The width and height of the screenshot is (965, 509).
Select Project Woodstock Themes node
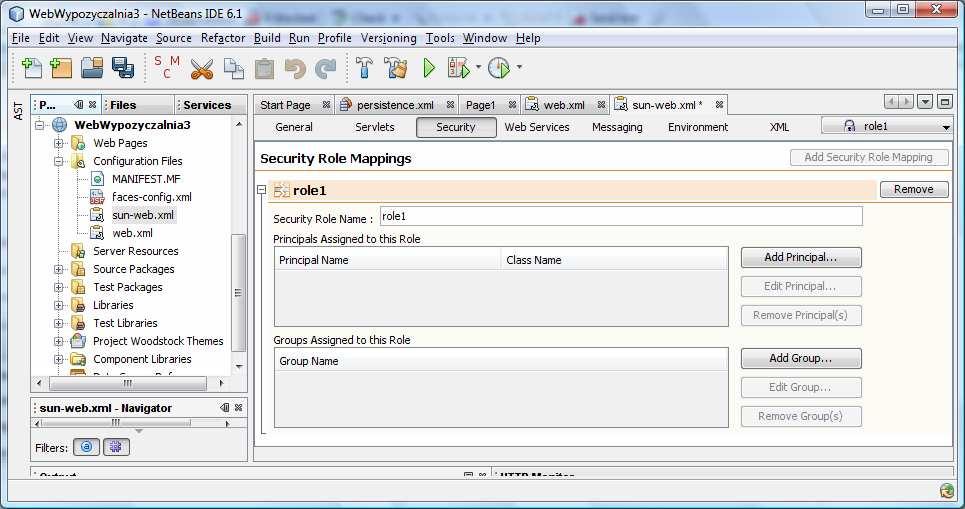(158, 341)
